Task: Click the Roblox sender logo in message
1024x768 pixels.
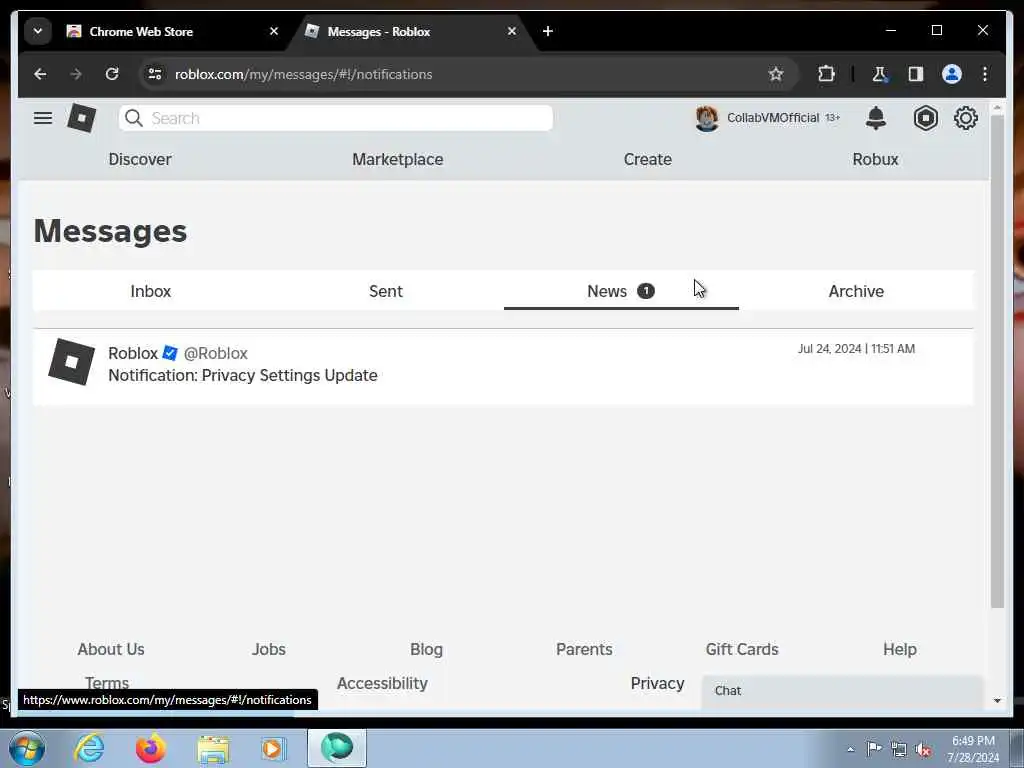Action: 72,362
